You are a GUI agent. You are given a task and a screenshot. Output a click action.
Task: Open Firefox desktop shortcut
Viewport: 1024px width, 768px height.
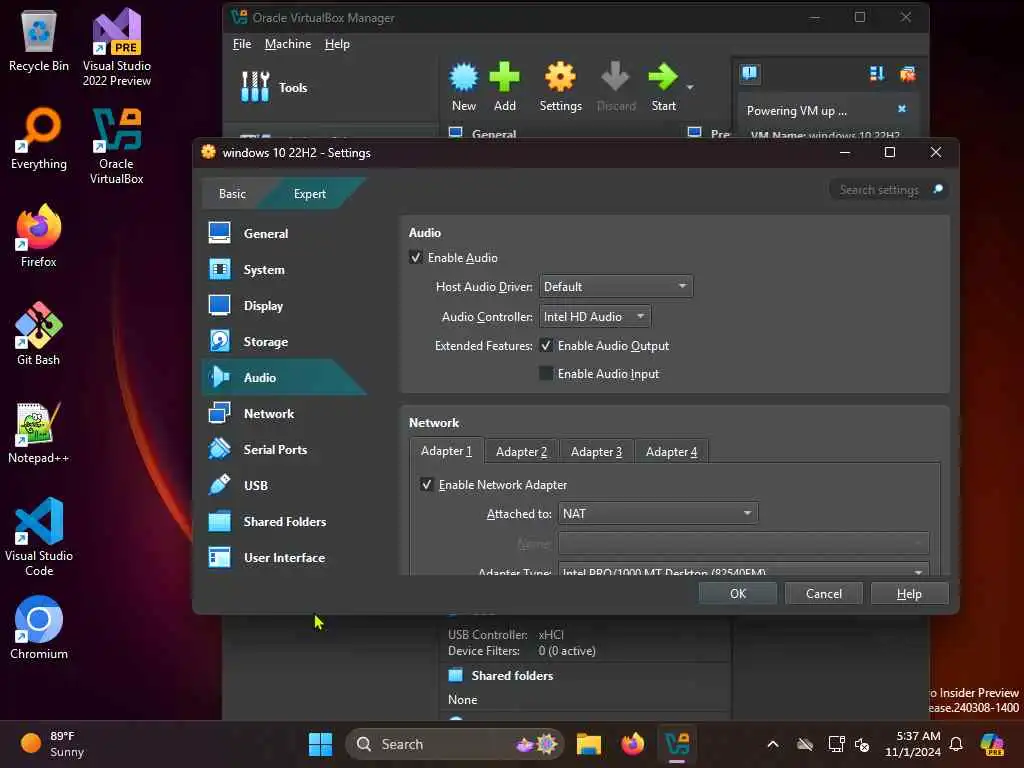(39, 236)
